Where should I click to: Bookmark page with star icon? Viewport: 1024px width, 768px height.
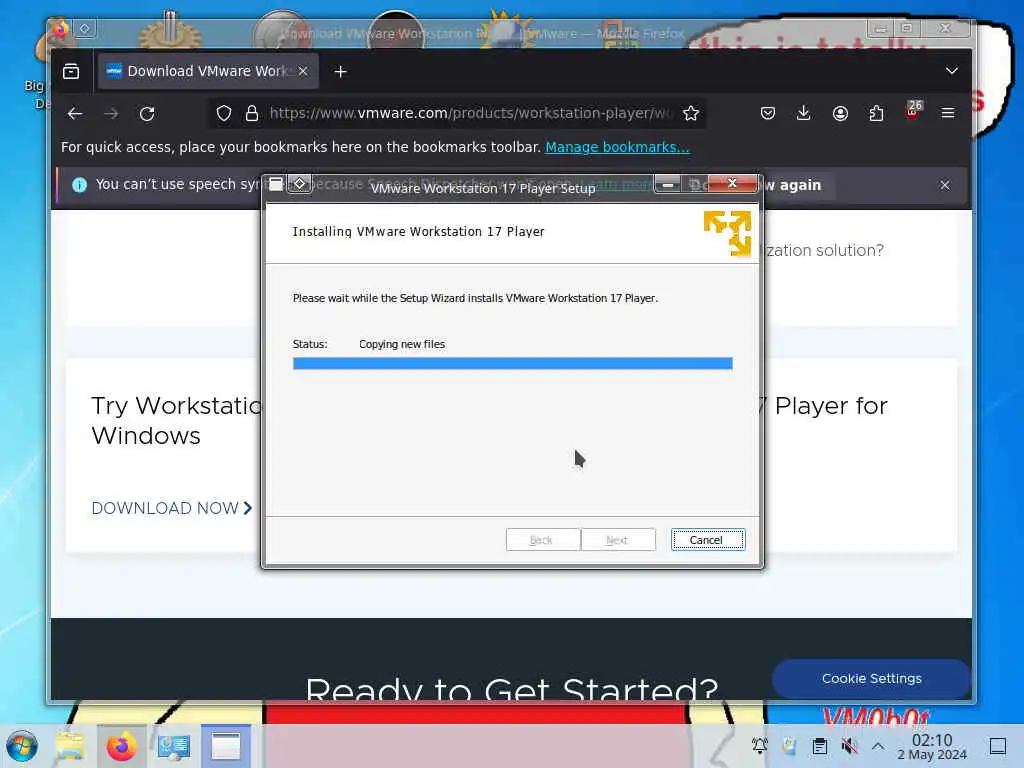pos(690,114)
